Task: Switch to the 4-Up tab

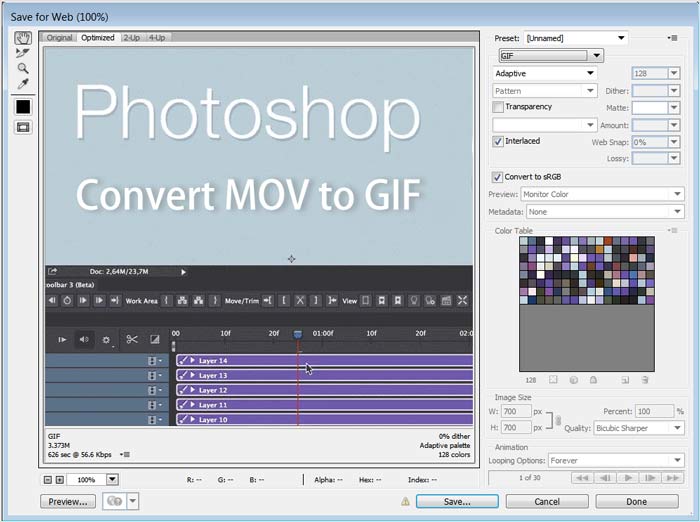Action: (157, 38)
